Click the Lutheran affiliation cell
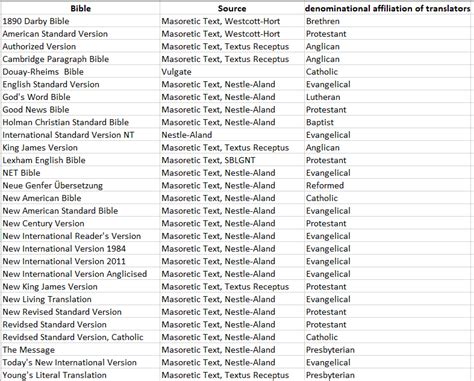 point(387,97)
